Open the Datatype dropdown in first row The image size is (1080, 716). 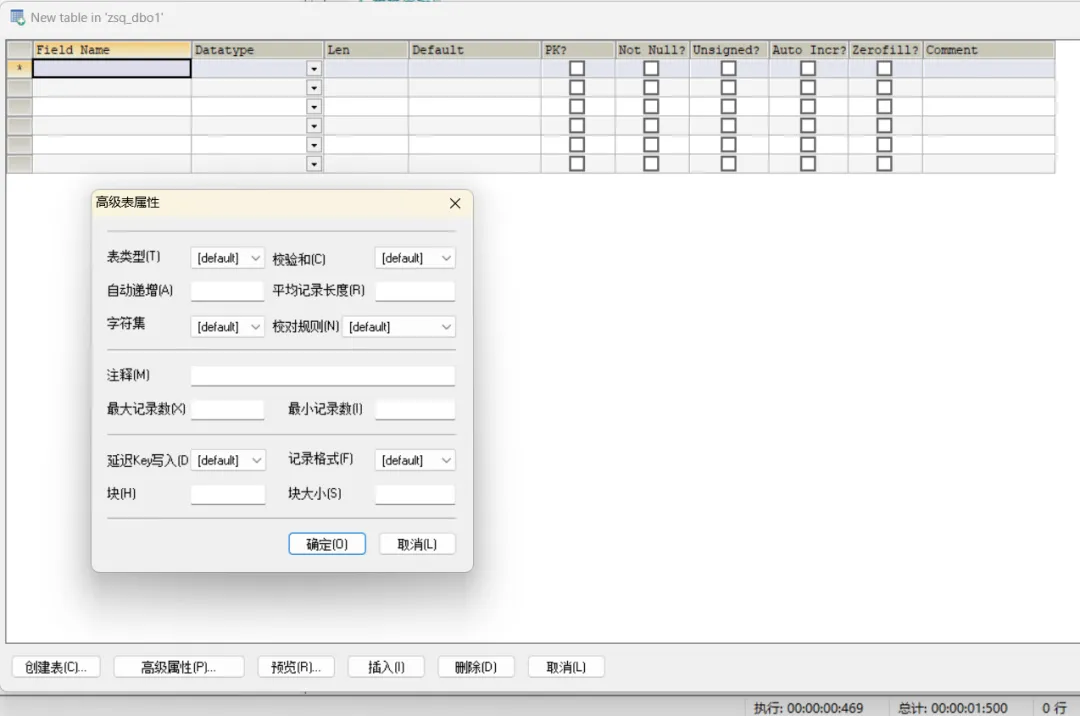(314, 69)
